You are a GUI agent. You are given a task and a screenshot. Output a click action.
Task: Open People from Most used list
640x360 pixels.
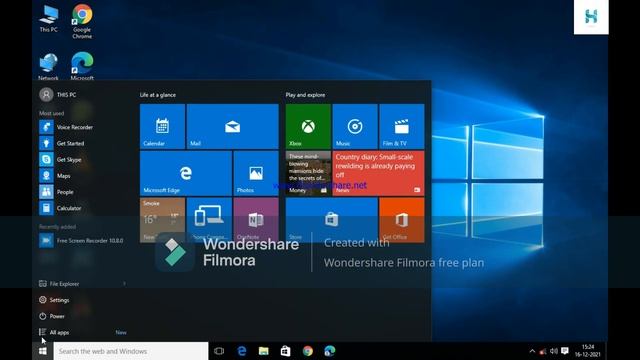click(82, 192)
